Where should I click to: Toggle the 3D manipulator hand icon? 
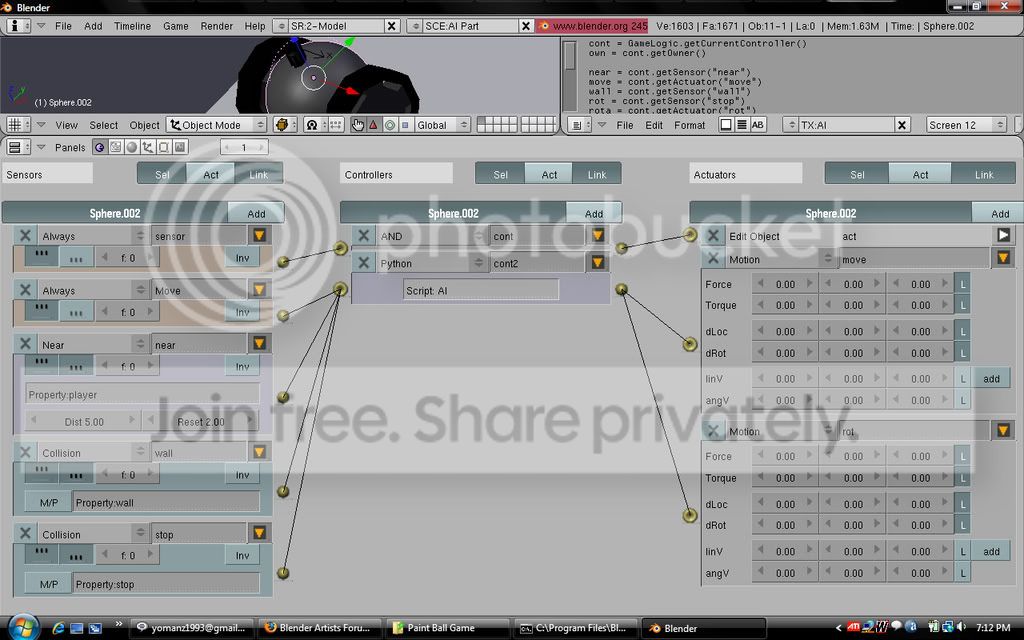tap(358, 125)
